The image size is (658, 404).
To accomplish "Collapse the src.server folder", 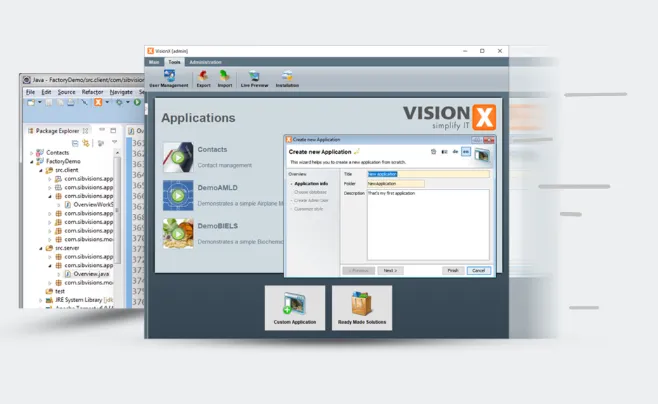I will pos(41,248).
